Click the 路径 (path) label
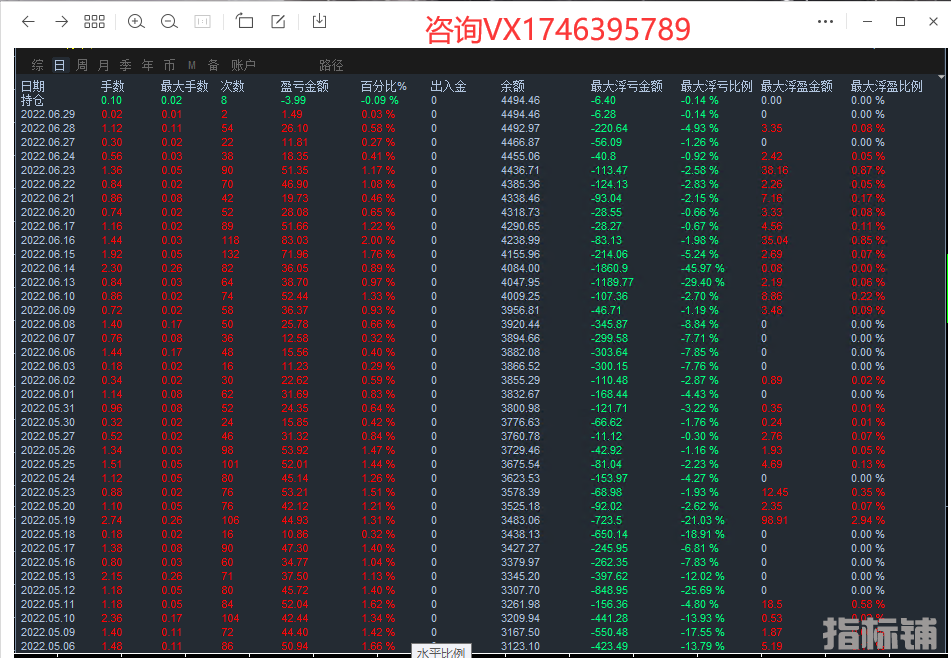The height and width of the screenshot is (658, 951). [331, 65]
